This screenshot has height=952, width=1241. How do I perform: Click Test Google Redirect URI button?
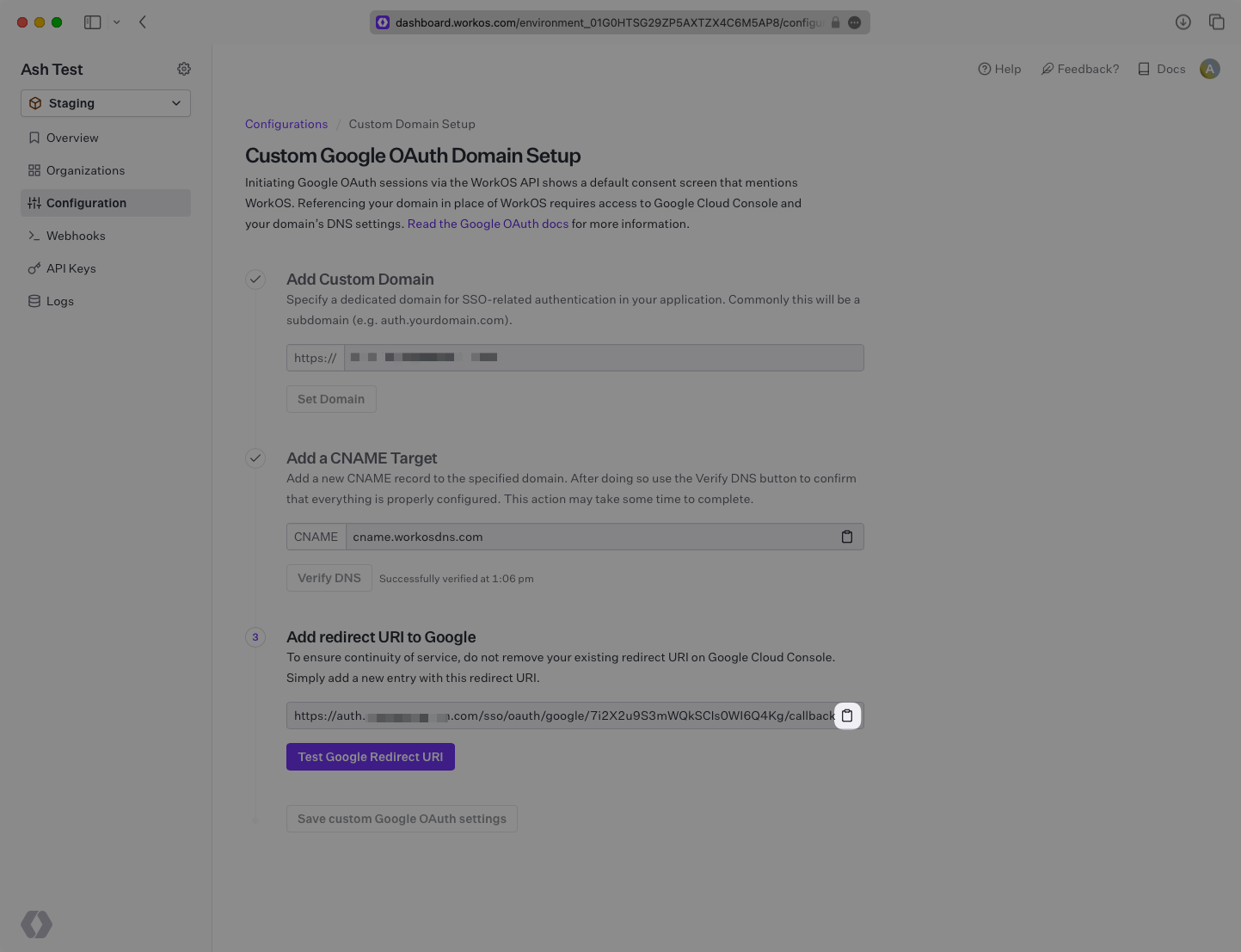370,757
